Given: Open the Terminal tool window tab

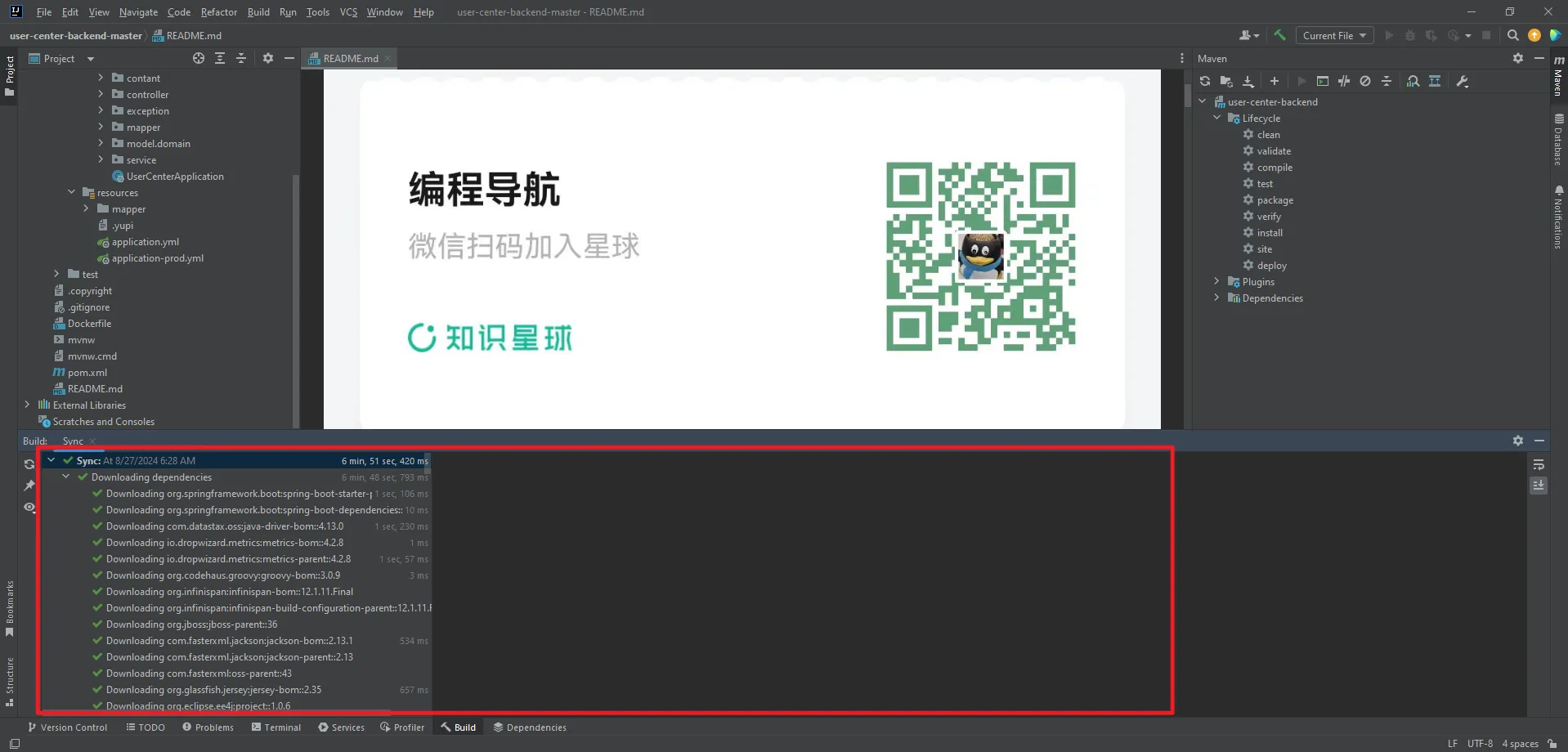Looking at the screenshot, I should click(x=276, y=727).
